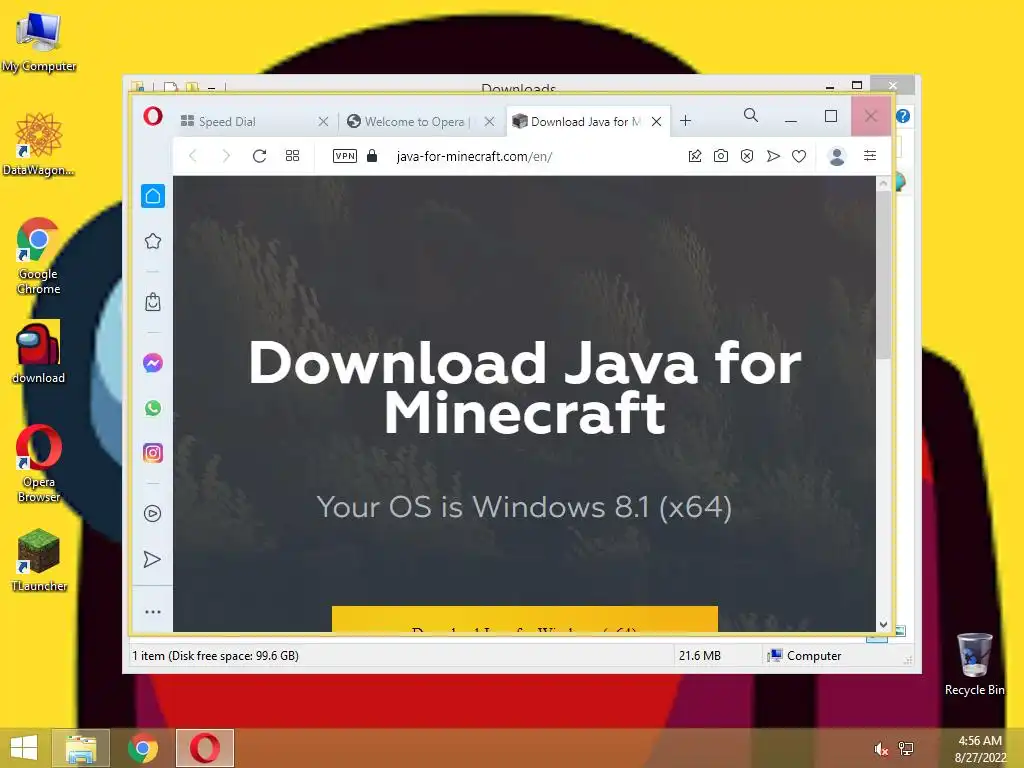Open sidebar bookmarks star

[x=153, y=241]
